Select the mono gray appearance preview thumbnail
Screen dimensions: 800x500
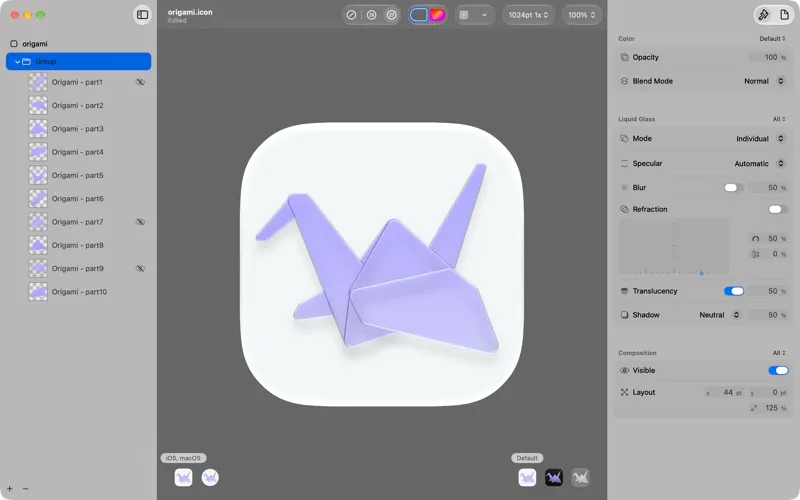581,478
